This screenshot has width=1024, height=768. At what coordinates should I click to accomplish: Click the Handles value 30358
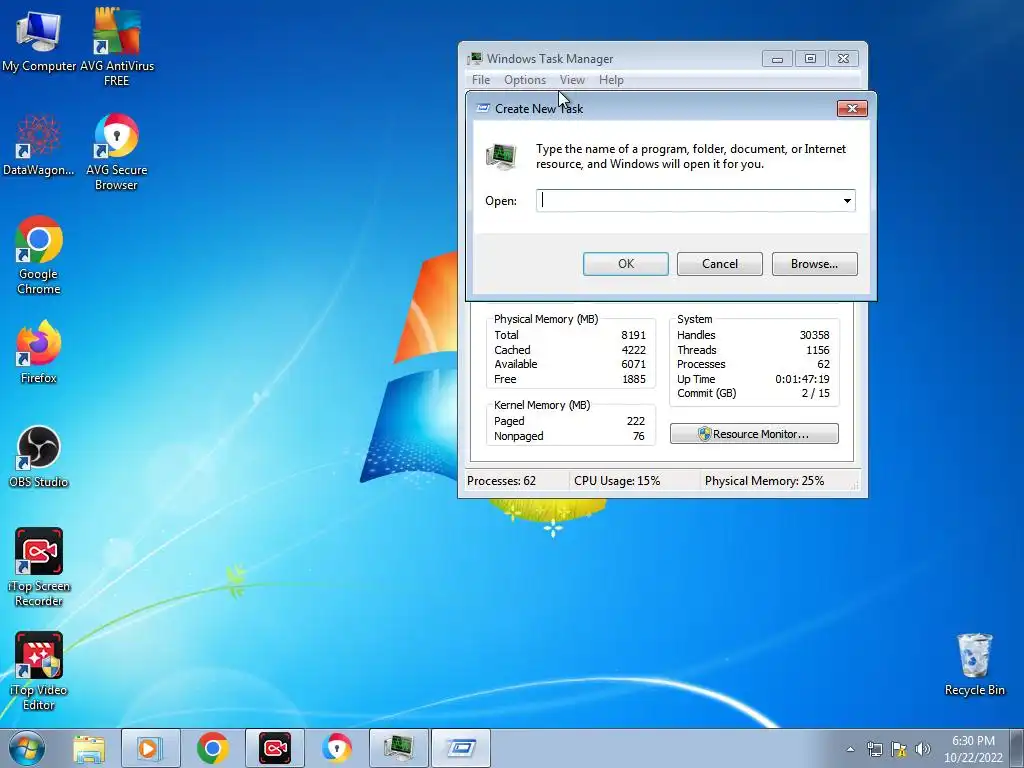814,335
